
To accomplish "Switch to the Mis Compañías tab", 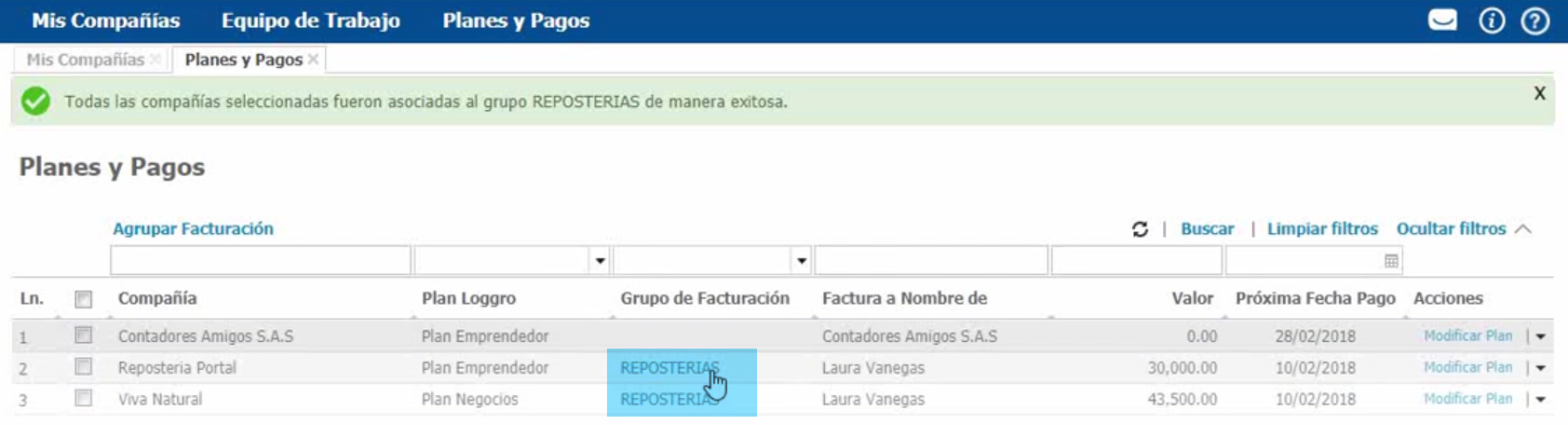I will [x=85, y=60].
